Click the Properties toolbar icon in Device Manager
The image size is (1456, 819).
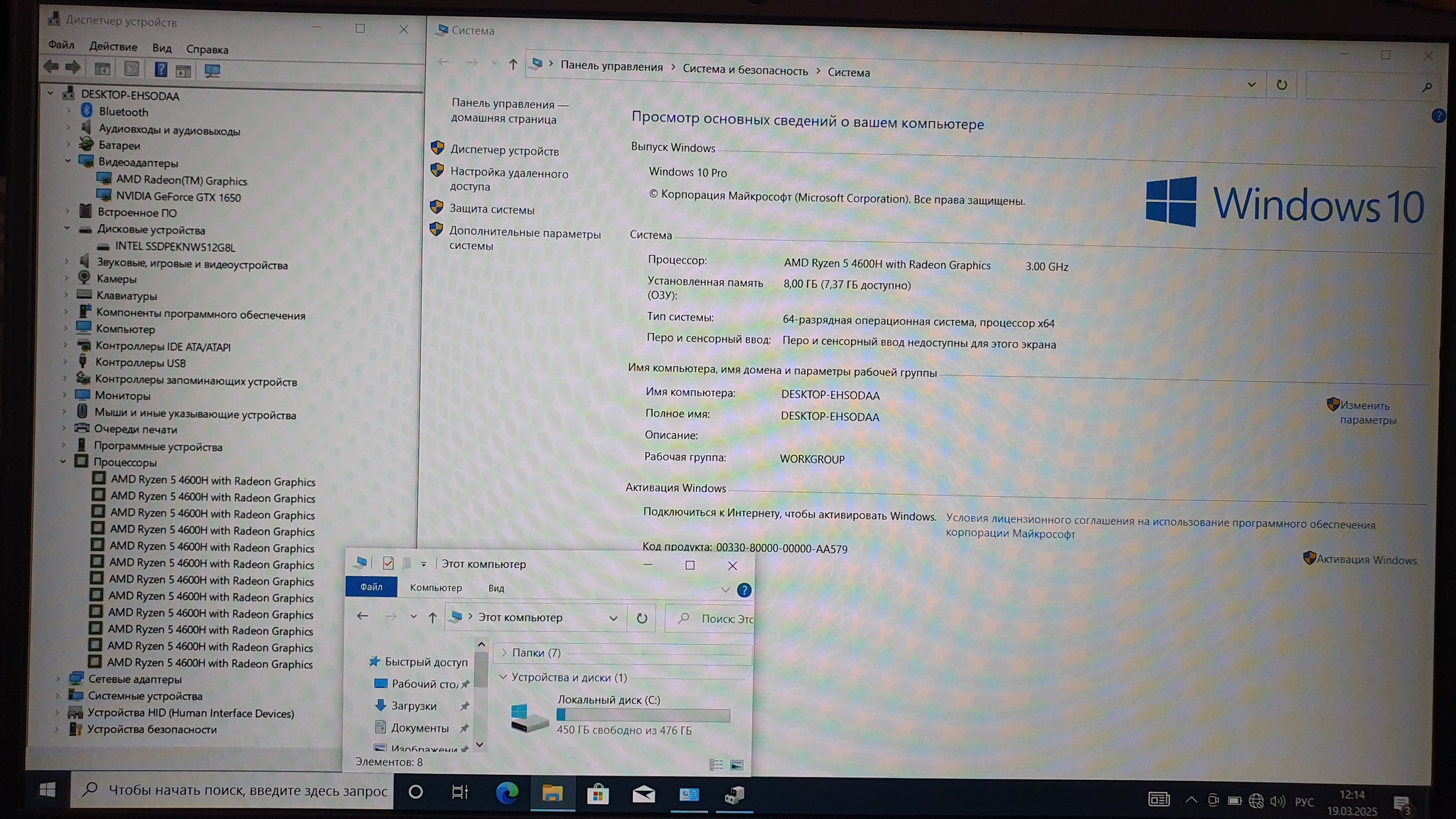pyautogui.click(x=132, y=69)
